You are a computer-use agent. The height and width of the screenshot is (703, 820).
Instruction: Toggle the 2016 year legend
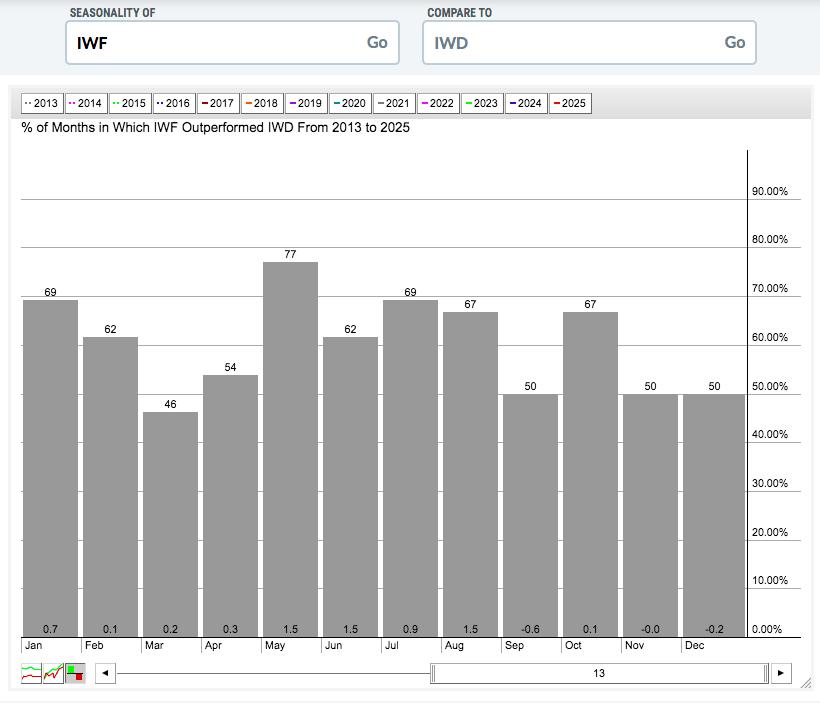(x=174, y=103)
